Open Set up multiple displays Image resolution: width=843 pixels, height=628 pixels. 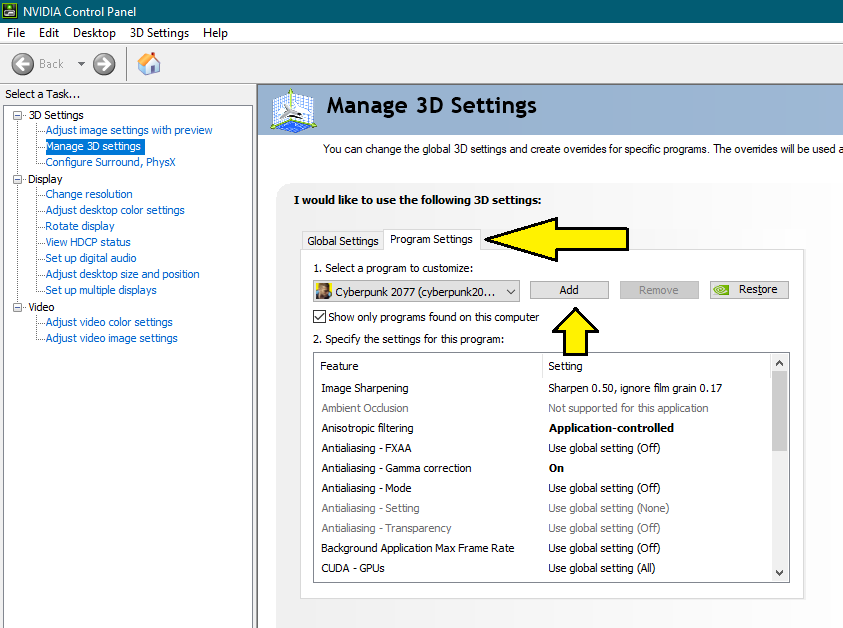pos(101,290)
